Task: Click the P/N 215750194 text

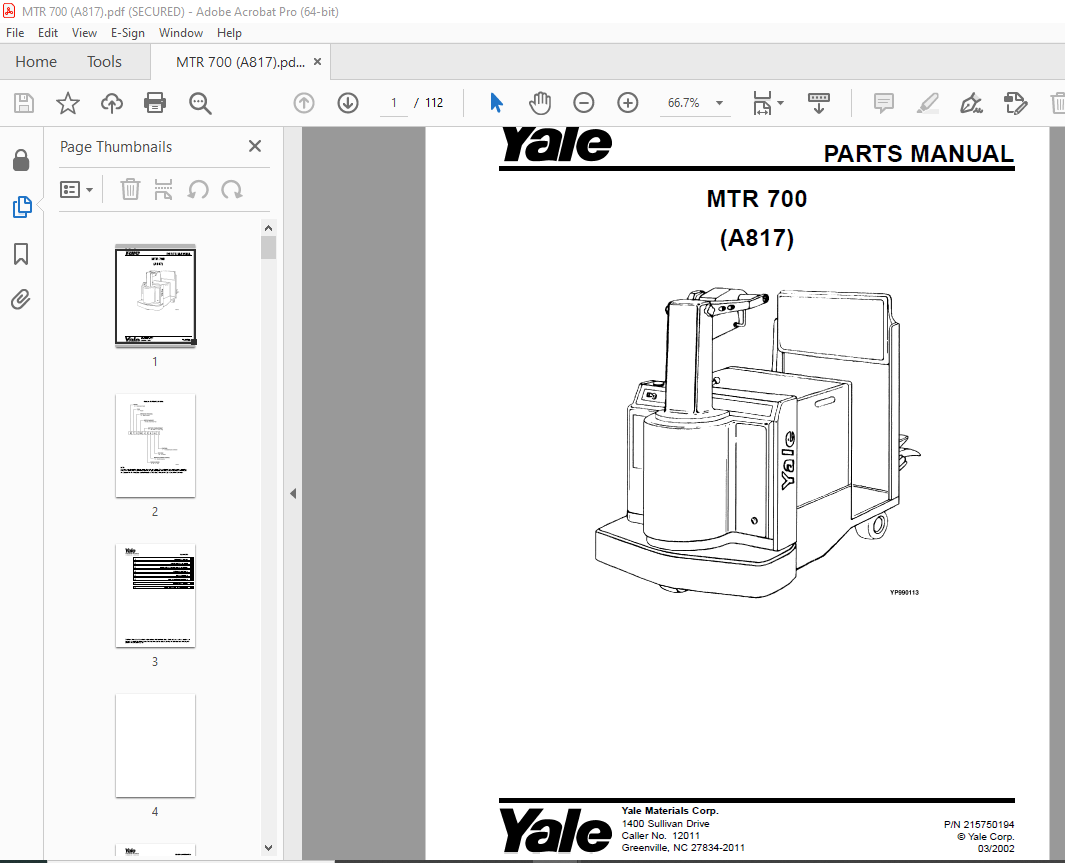Action: (x=979, y=824)
